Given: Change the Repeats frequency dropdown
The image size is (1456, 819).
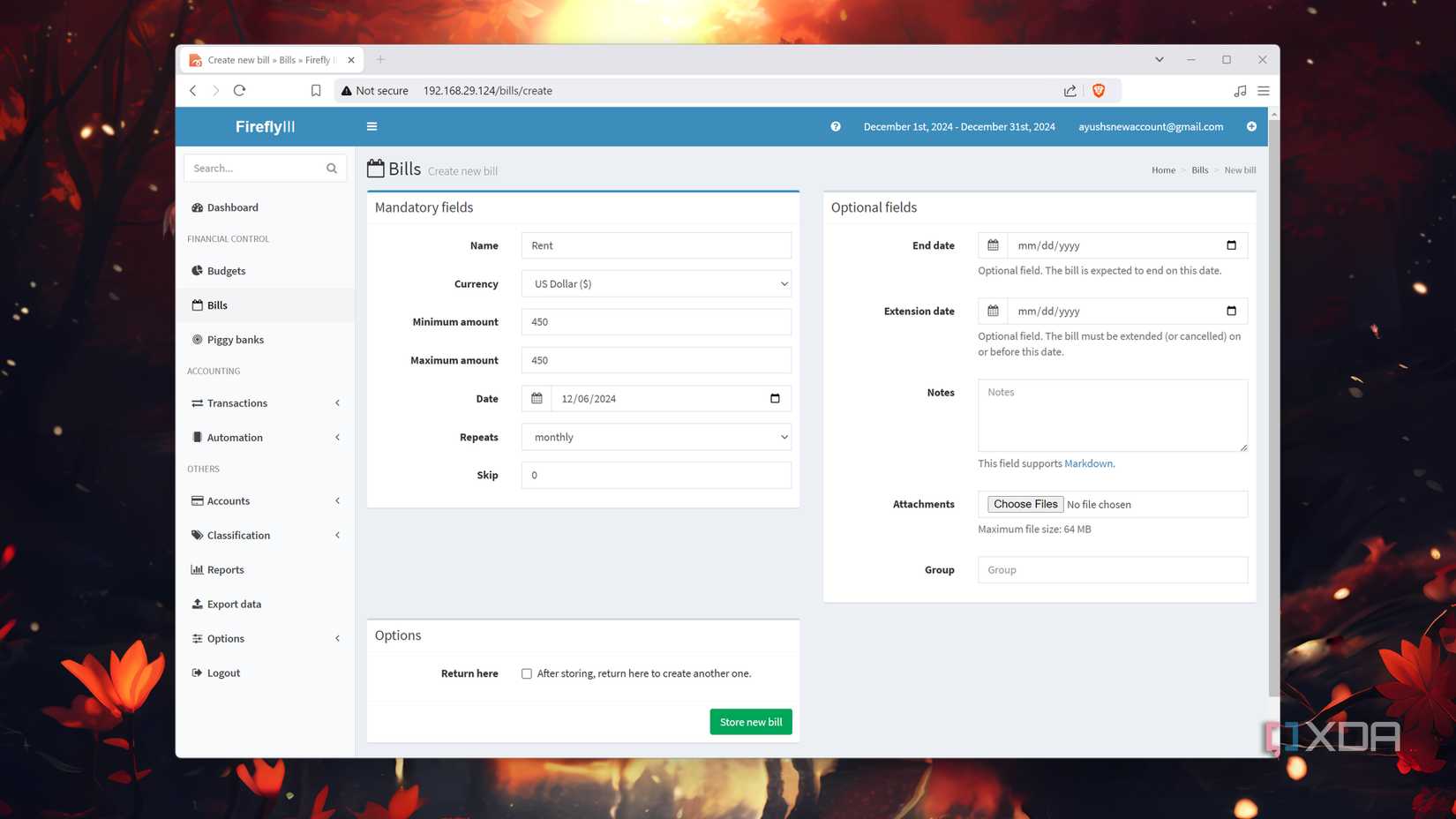Looking at the screenshot, I should [657, 436].
